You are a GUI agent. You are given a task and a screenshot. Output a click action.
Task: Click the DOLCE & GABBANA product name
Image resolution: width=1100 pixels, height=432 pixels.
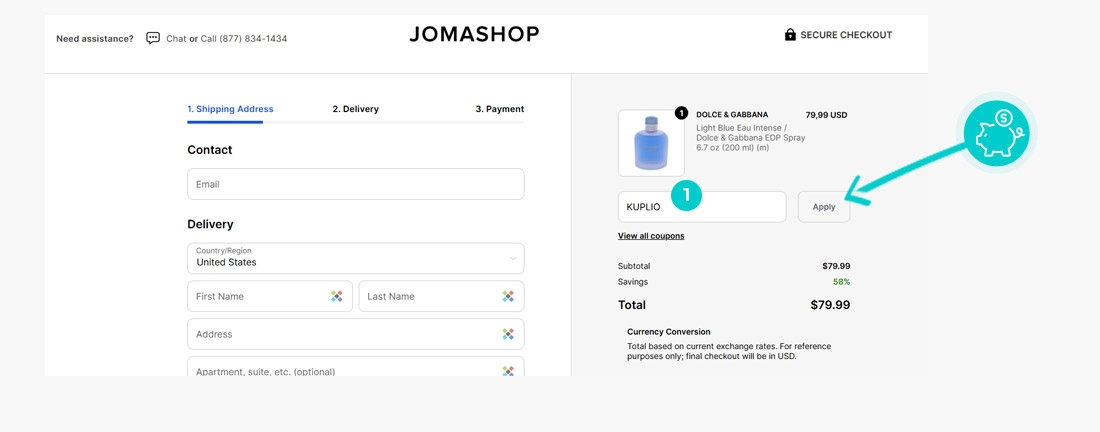(x=732, y=114)
